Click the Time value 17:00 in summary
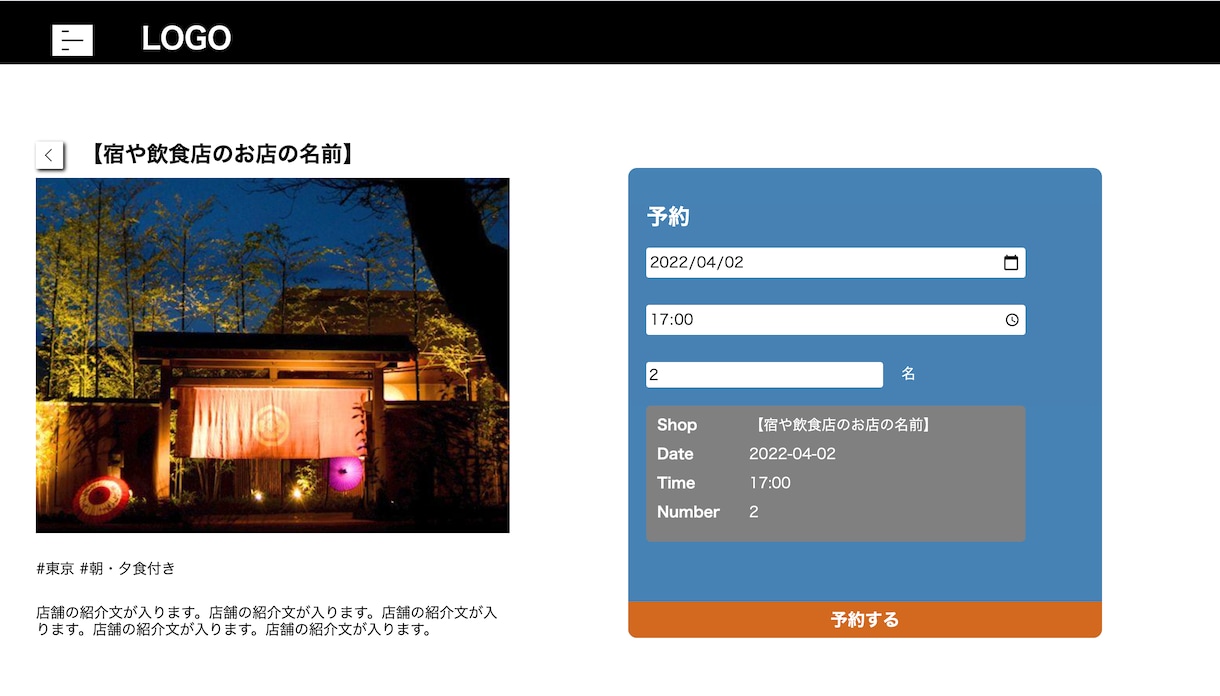This screenshot has height=696, width=1220. pos(770,483)
